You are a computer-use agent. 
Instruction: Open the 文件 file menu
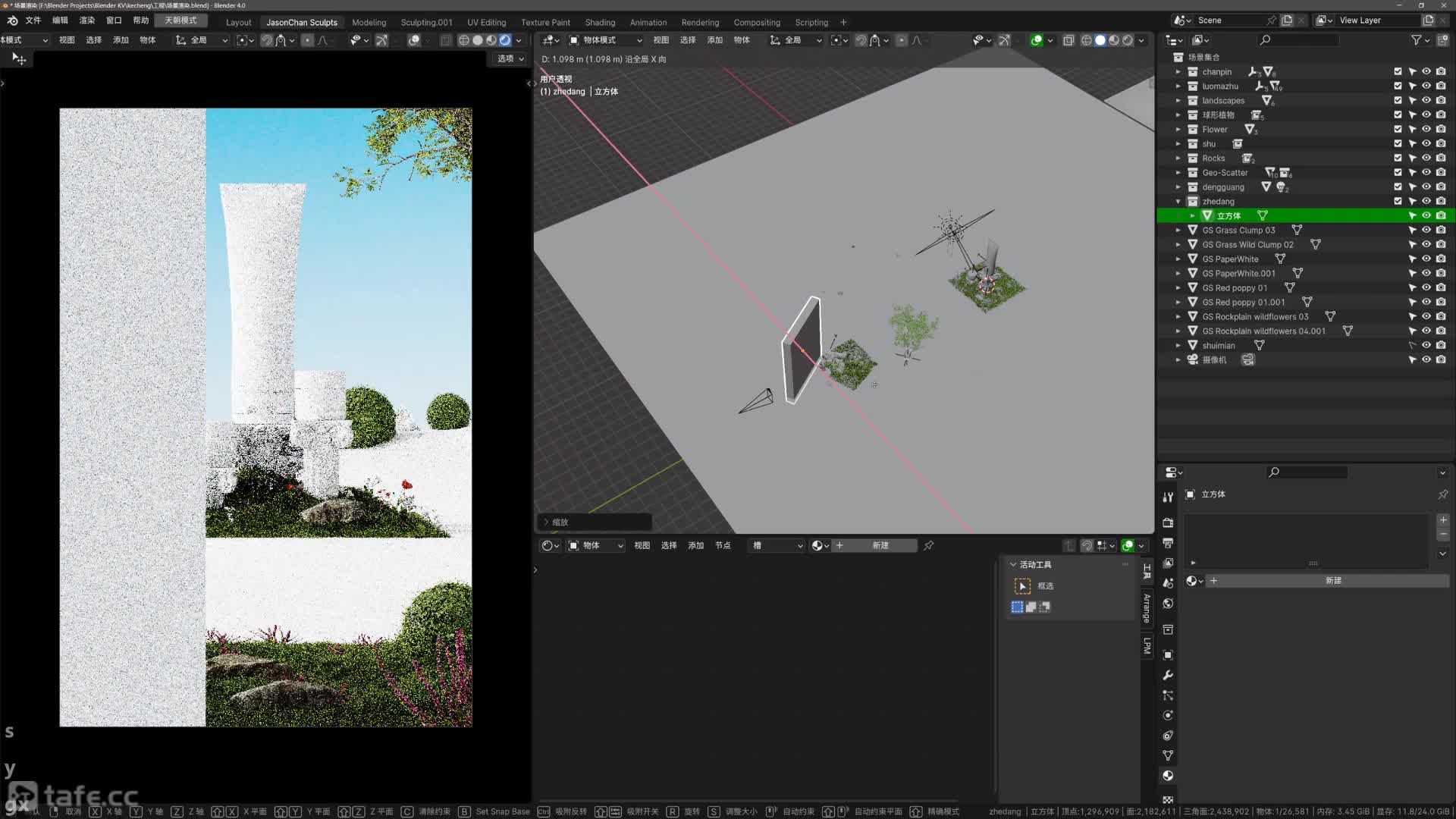point(33,20)
